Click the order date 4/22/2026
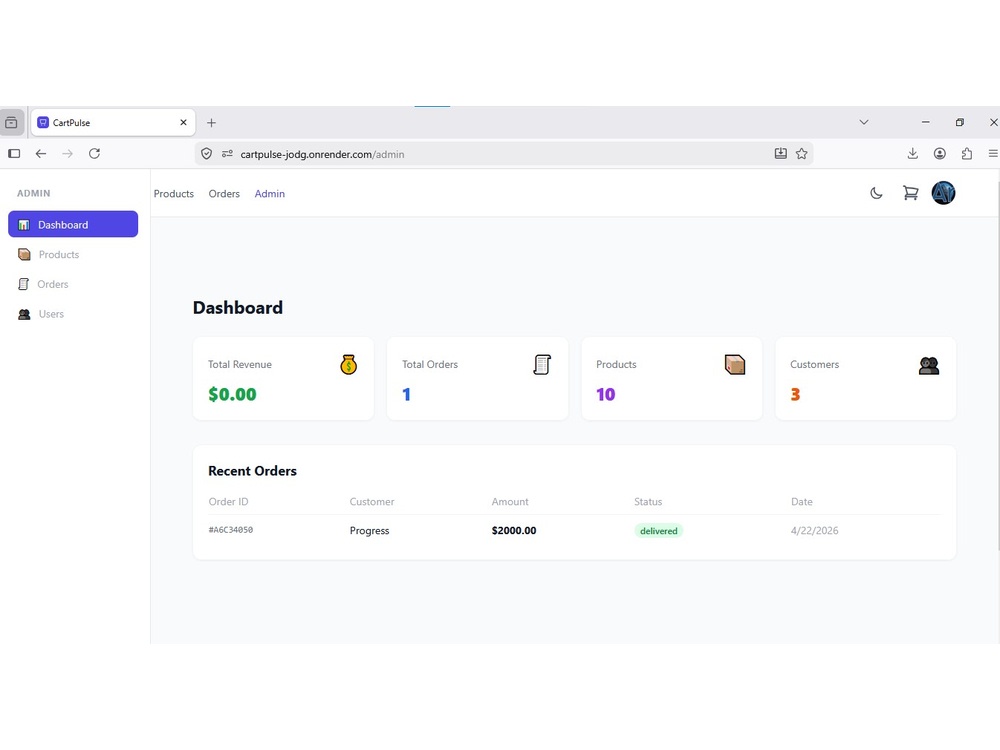 (814, 531)
